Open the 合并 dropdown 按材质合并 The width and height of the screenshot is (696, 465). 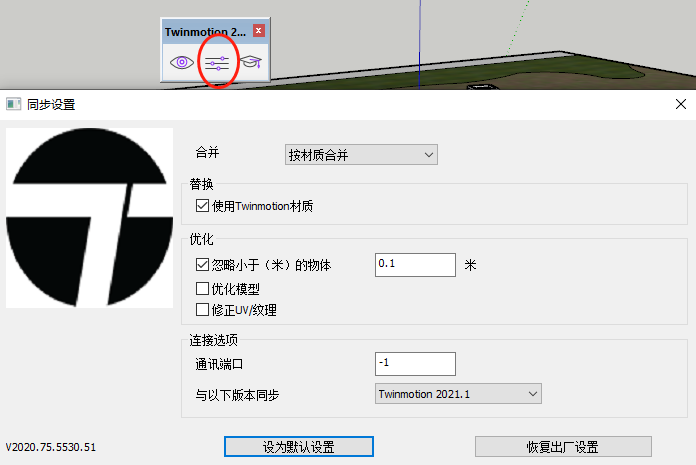click(361, 154)
